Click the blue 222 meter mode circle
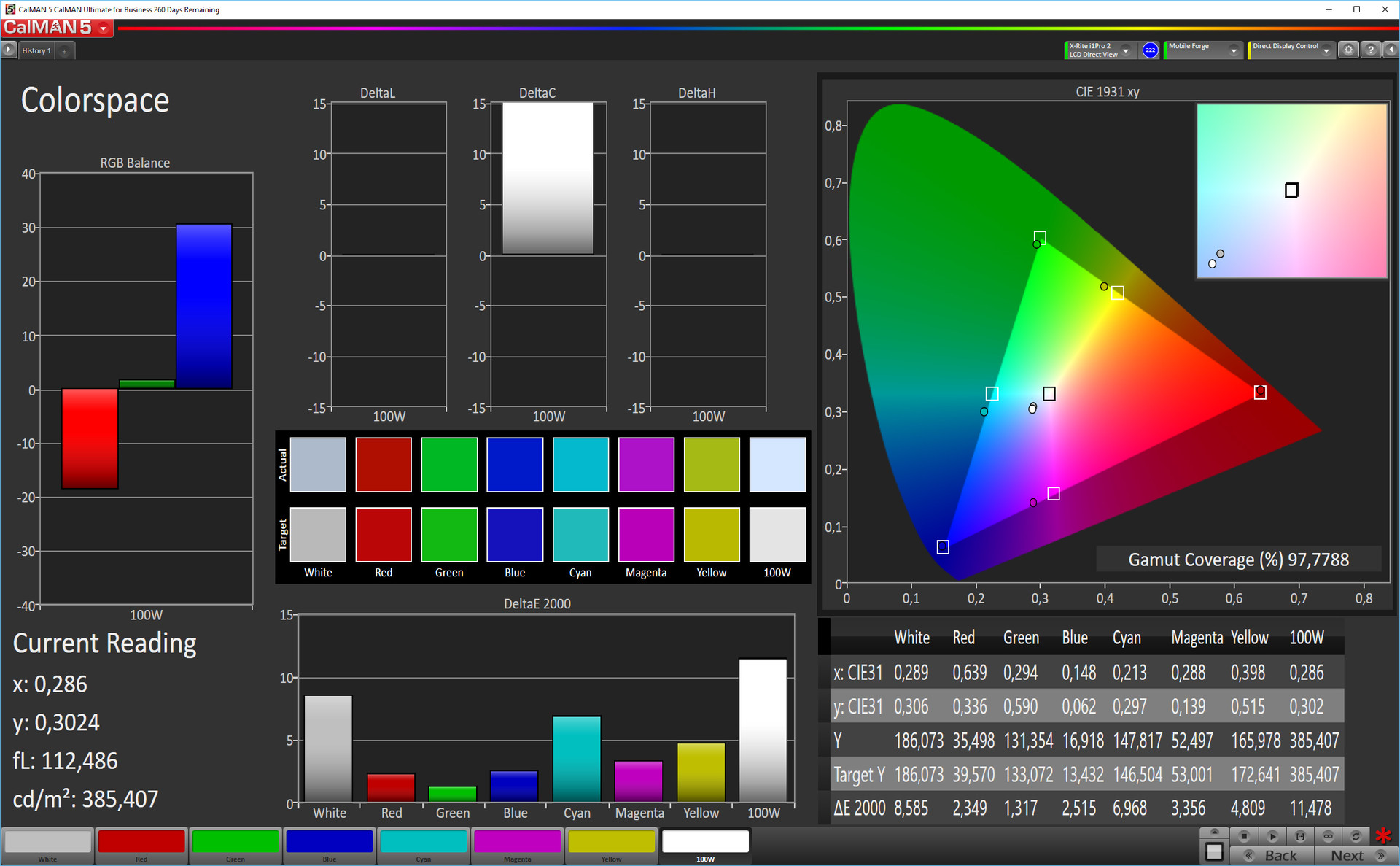This screenshot has height=866, width=1400. tap(1150, 50)
